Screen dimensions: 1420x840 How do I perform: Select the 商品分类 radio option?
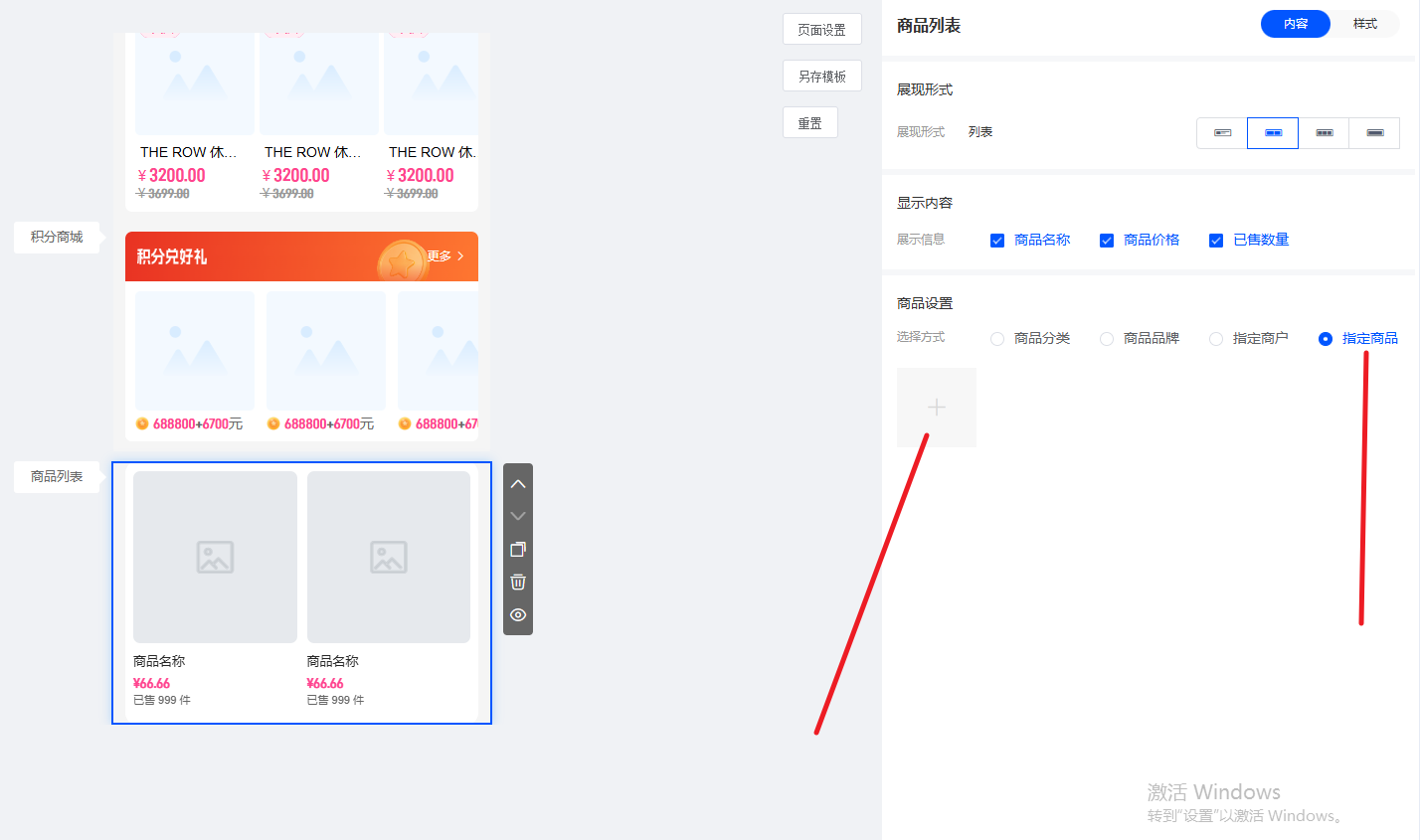click(x=997, y=339)
